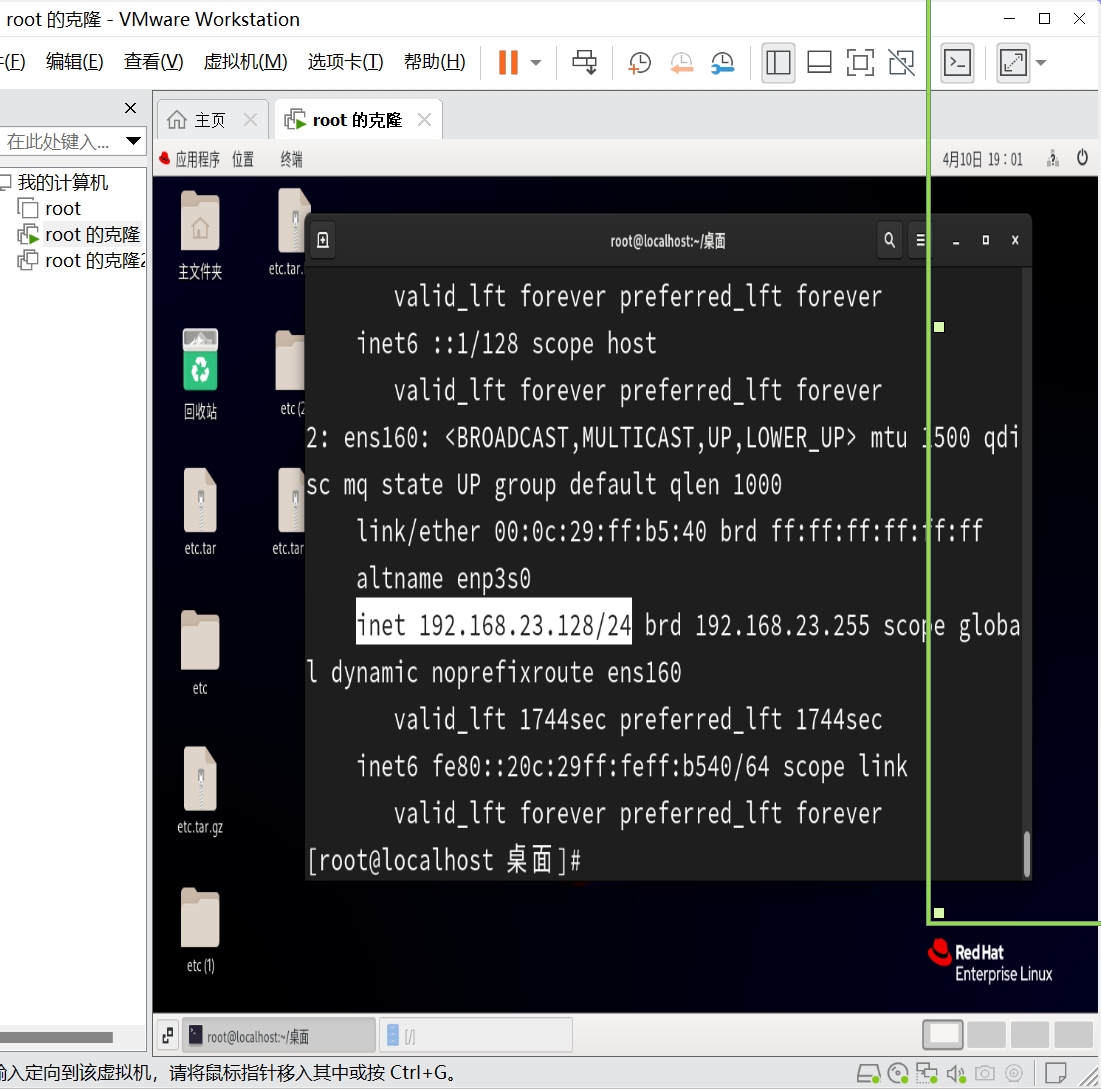
Task: Select the 主文件夹 desktop icon
Action: [200, 236]
